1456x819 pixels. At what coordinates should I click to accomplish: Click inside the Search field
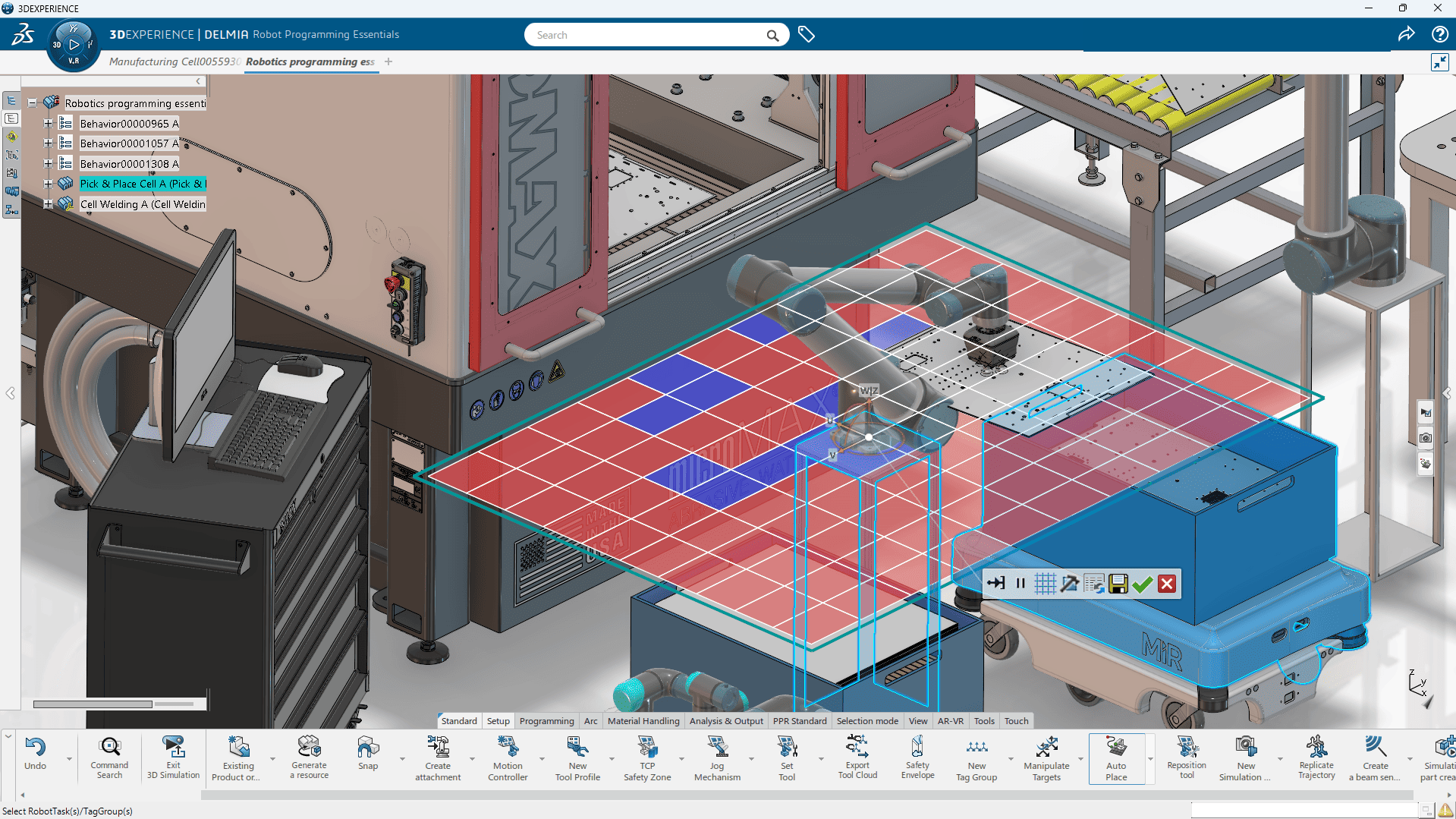(653, 34)
